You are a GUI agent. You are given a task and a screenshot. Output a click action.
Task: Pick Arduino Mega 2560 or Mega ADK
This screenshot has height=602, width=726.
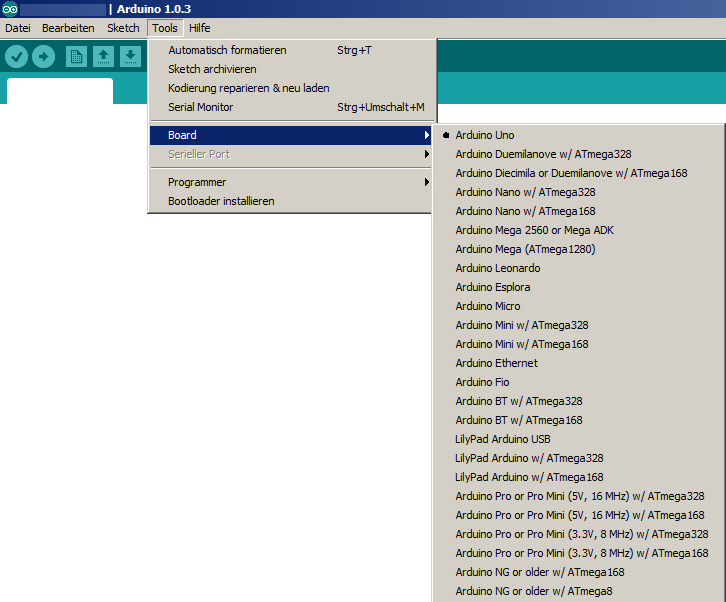tap(534, 230)
